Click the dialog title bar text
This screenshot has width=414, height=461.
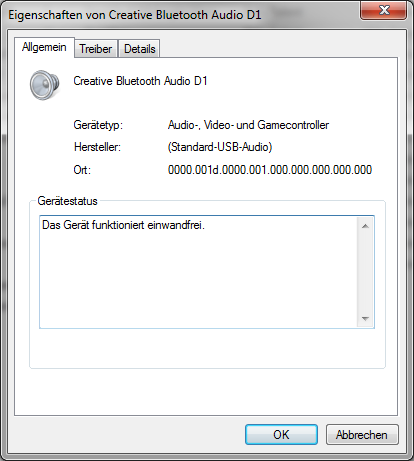click(x=135, y=15)
